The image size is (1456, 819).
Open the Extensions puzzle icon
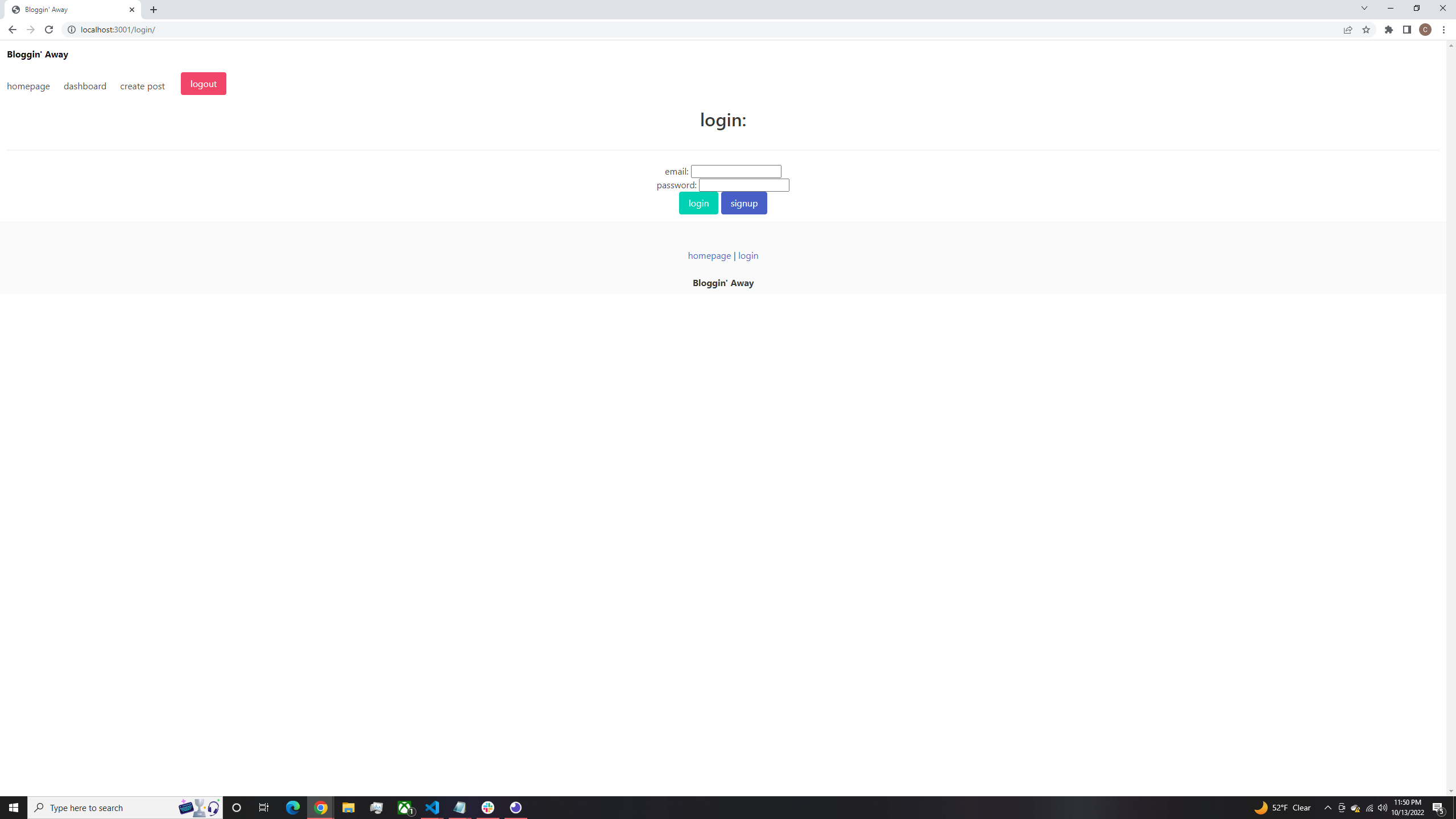(1388, 29)
